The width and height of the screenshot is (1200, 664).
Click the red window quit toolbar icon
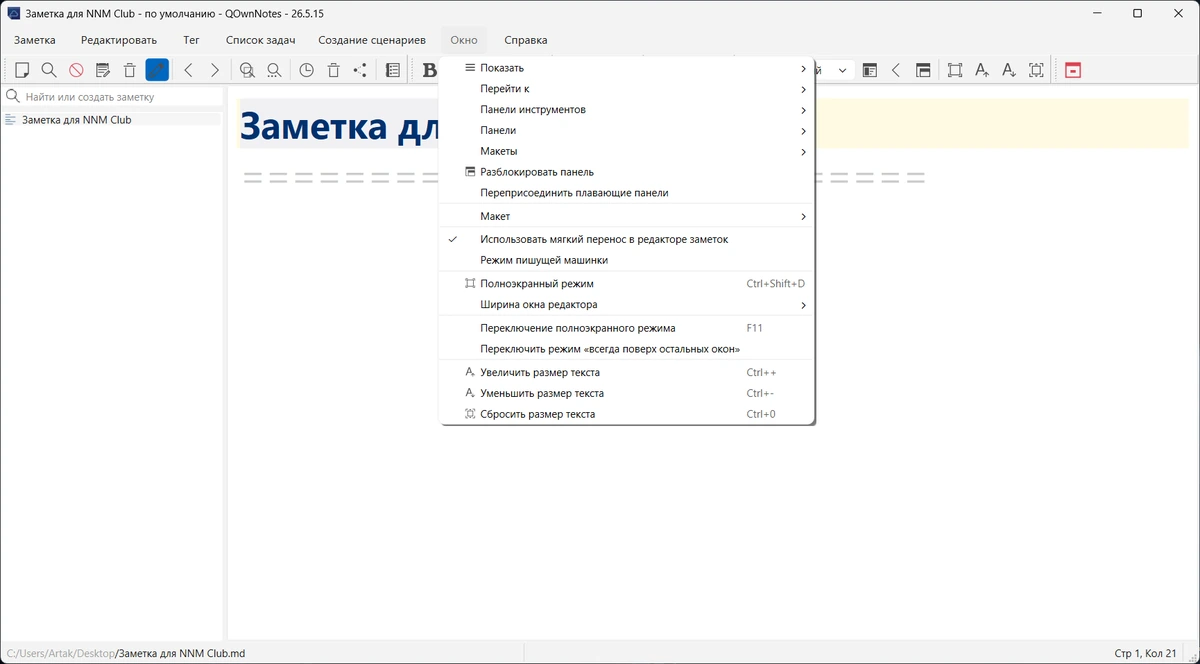pyautogui.click(x=1073, y=70)
